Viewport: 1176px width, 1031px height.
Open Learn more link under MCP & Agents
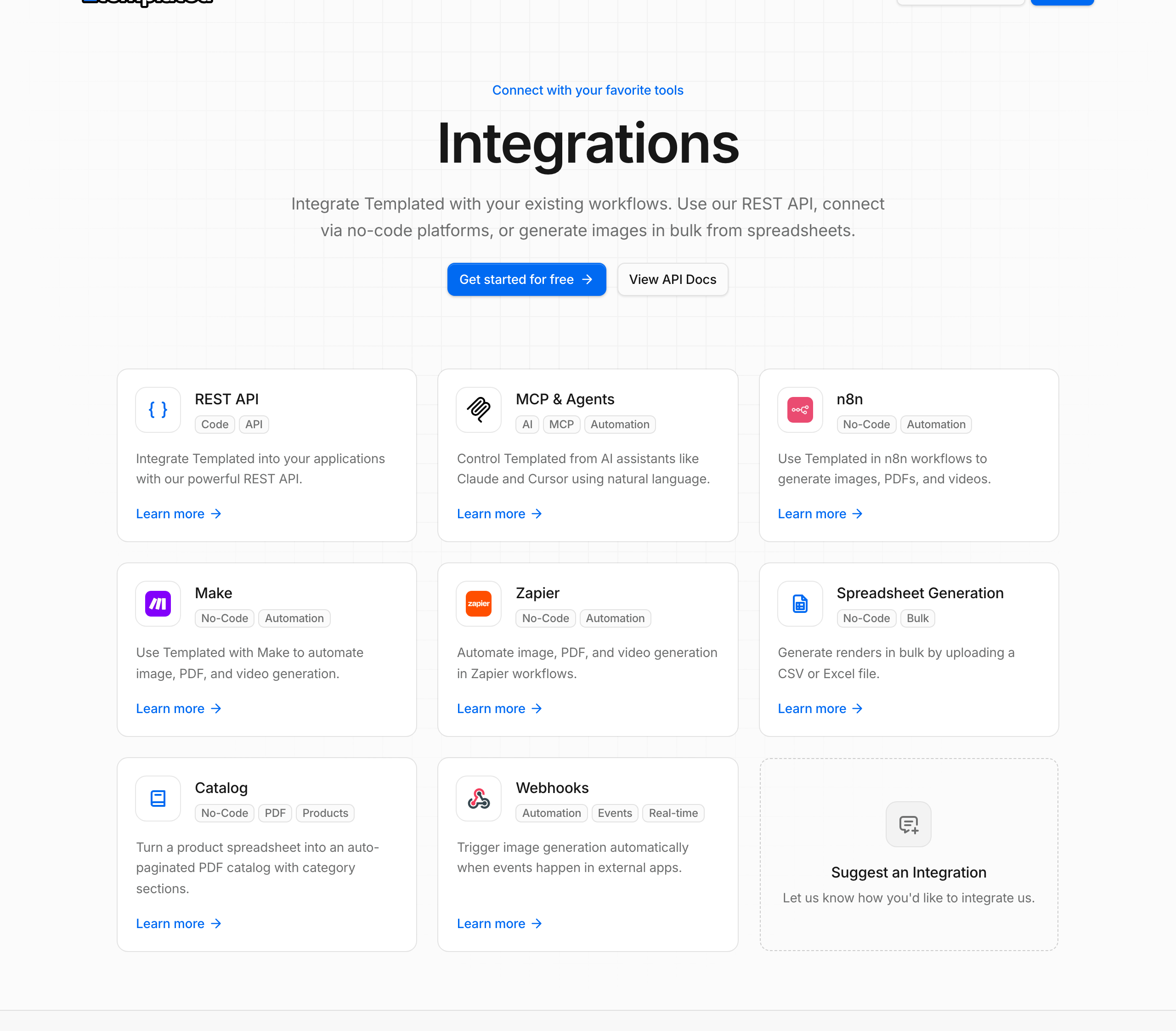[x=499, y=514]
